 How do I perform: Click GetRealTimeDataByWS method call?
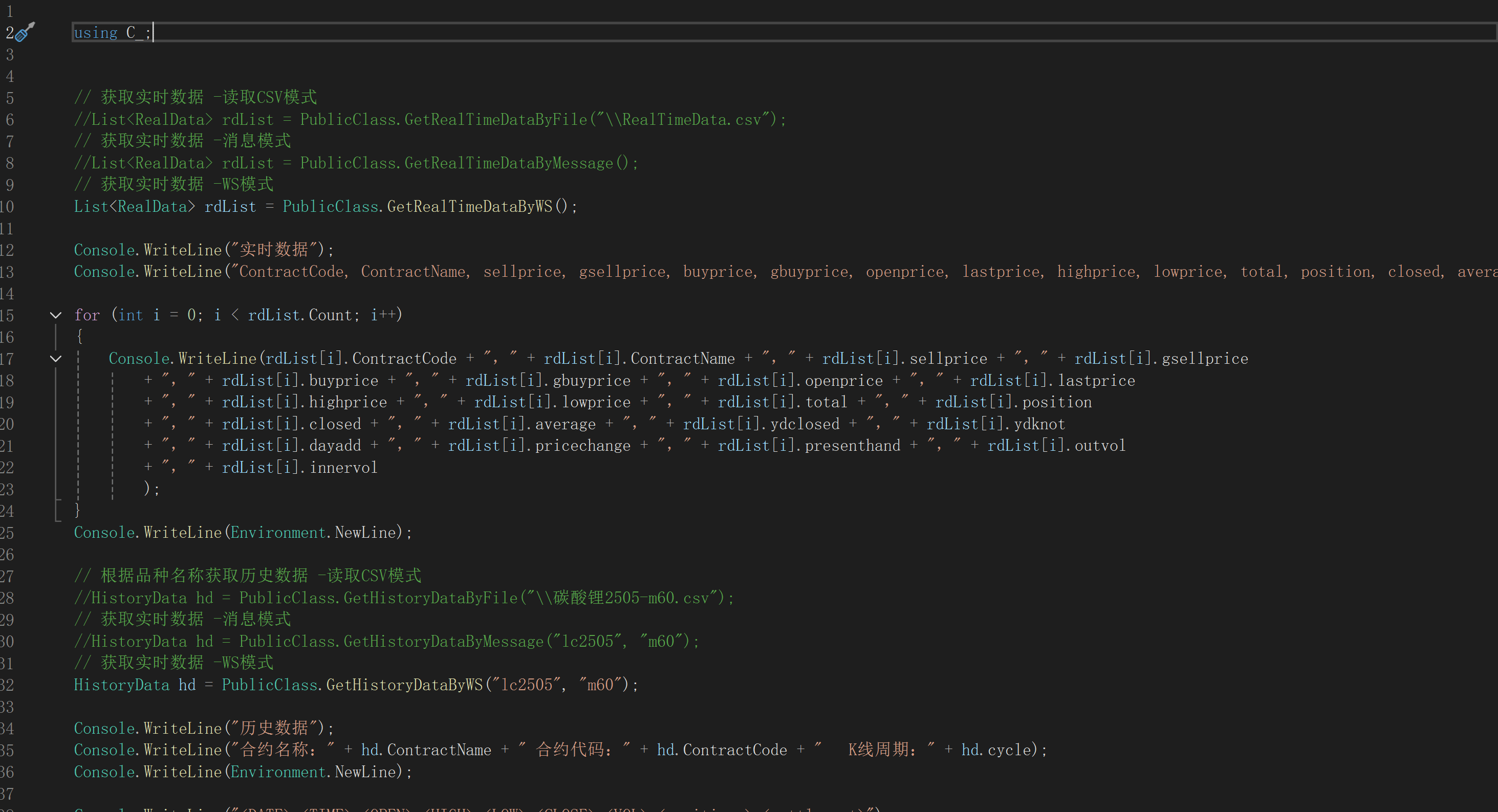[x=469, y=207]
